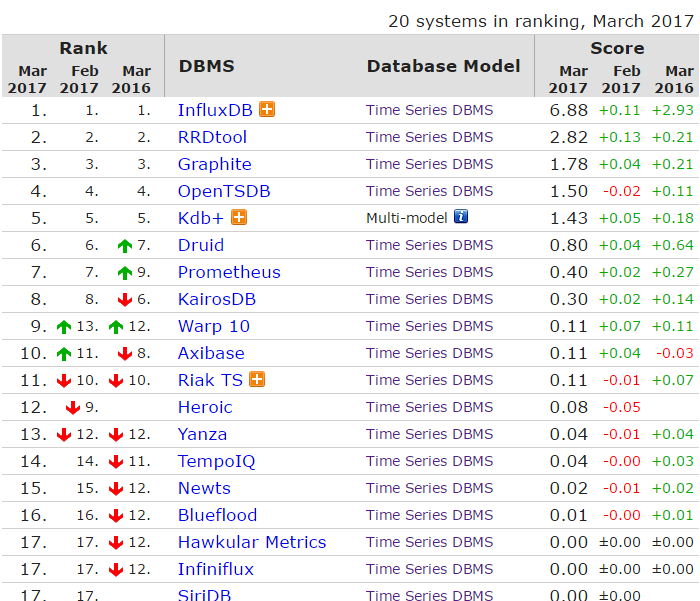Click the +2.93 score change for InfluxDB
700x601 pixels.
click(x=673, y=110)
